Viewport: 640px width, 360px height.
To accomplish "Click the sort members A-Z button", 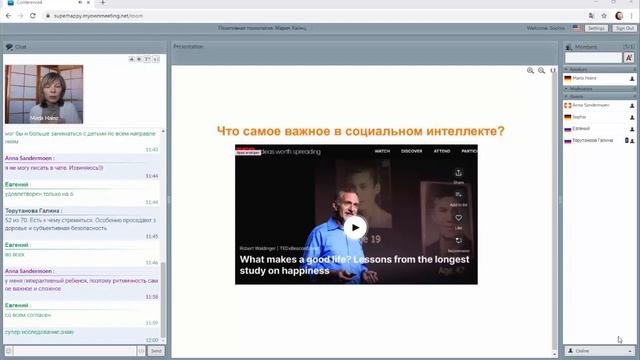I will pos(629,58).
